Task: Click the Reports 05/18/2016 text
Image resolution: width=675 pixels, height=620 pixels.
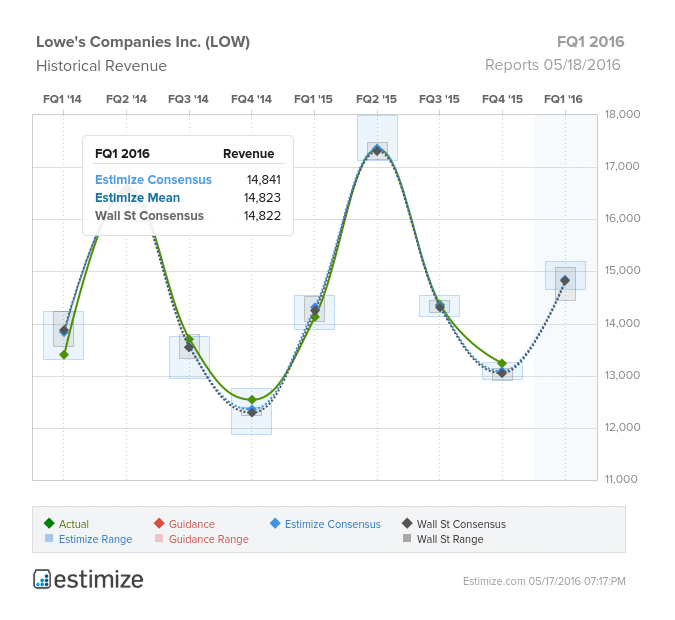Action: click(x=553, y=65)
